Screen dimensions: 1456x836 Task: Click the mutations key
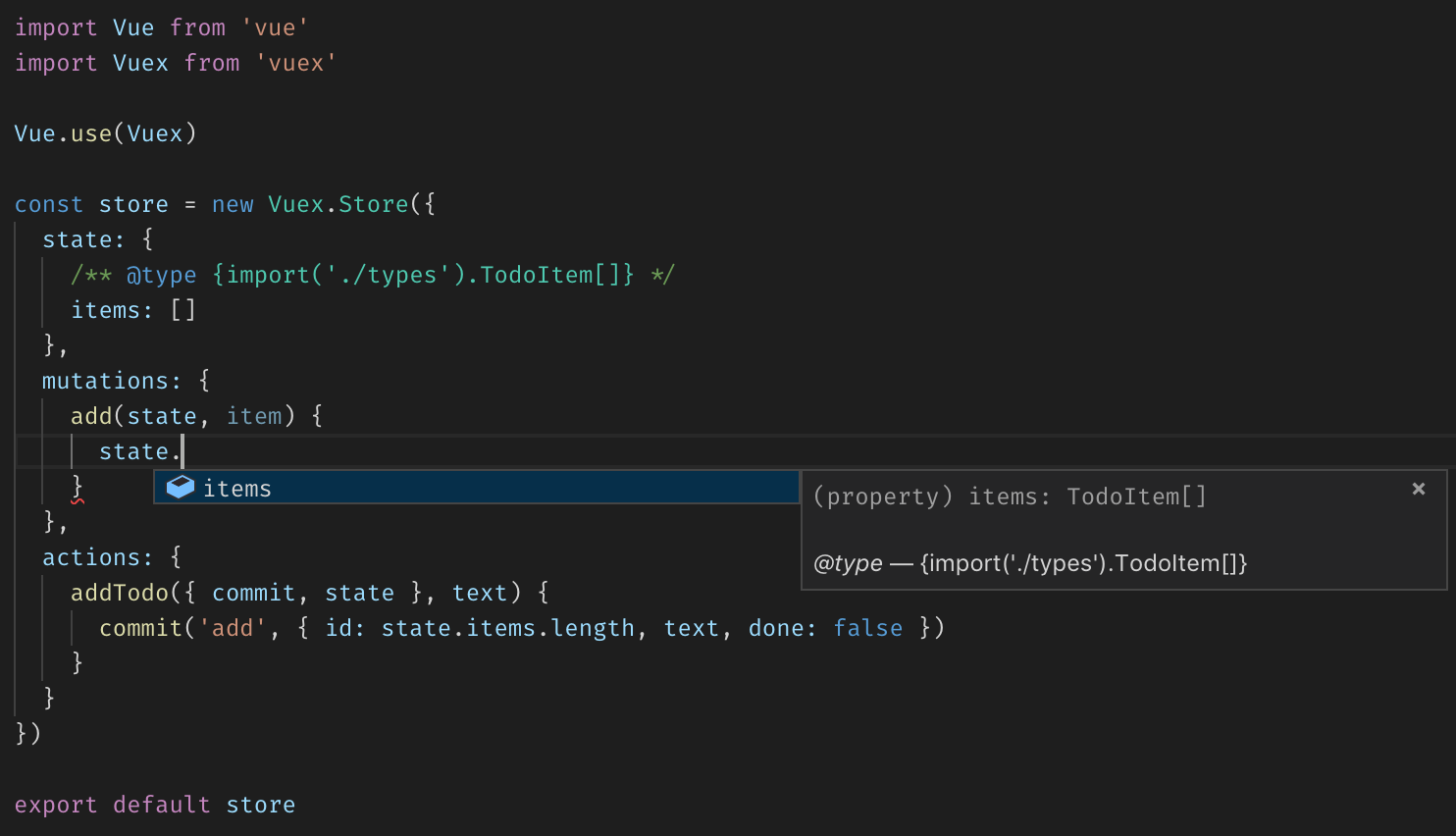(x=105, y=381)
